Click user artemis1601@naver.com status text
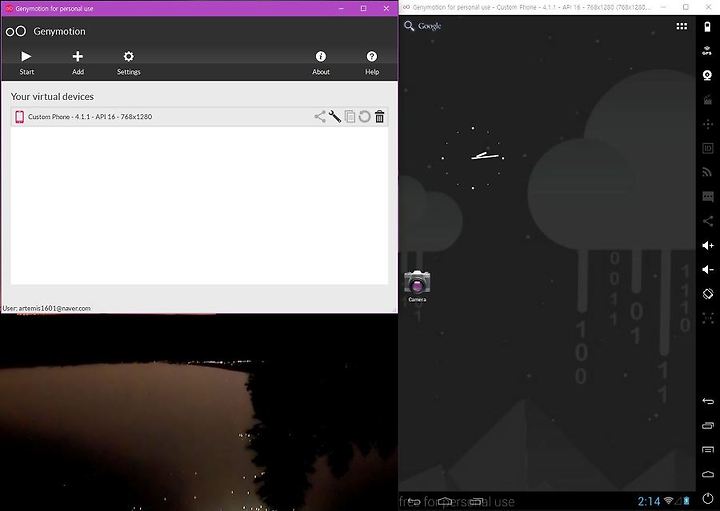720x511 pixels. pos(46,309)
